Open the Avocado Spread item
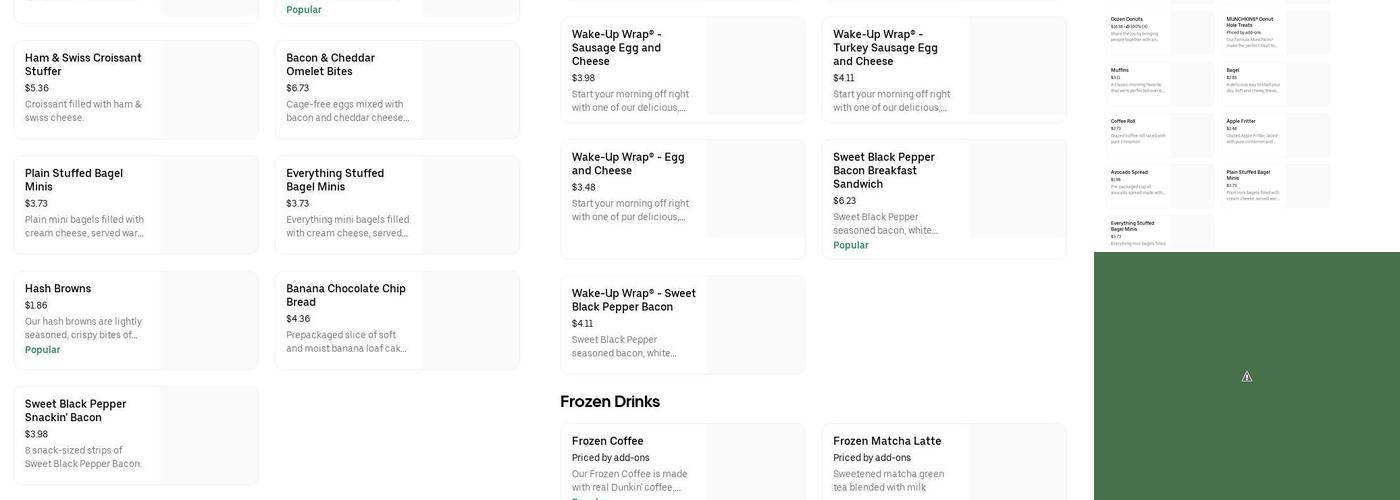The width and height of the screenshot is (1400, 500). click(1129, 172)
